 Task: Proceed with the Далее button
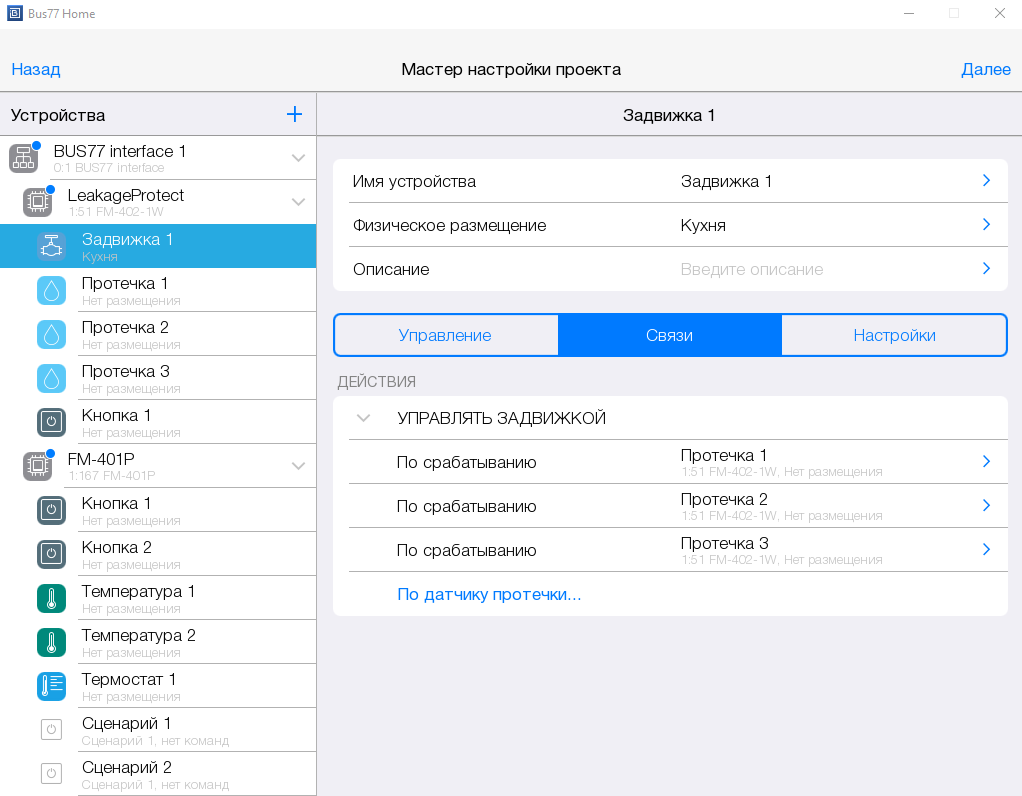coord(985,69)
